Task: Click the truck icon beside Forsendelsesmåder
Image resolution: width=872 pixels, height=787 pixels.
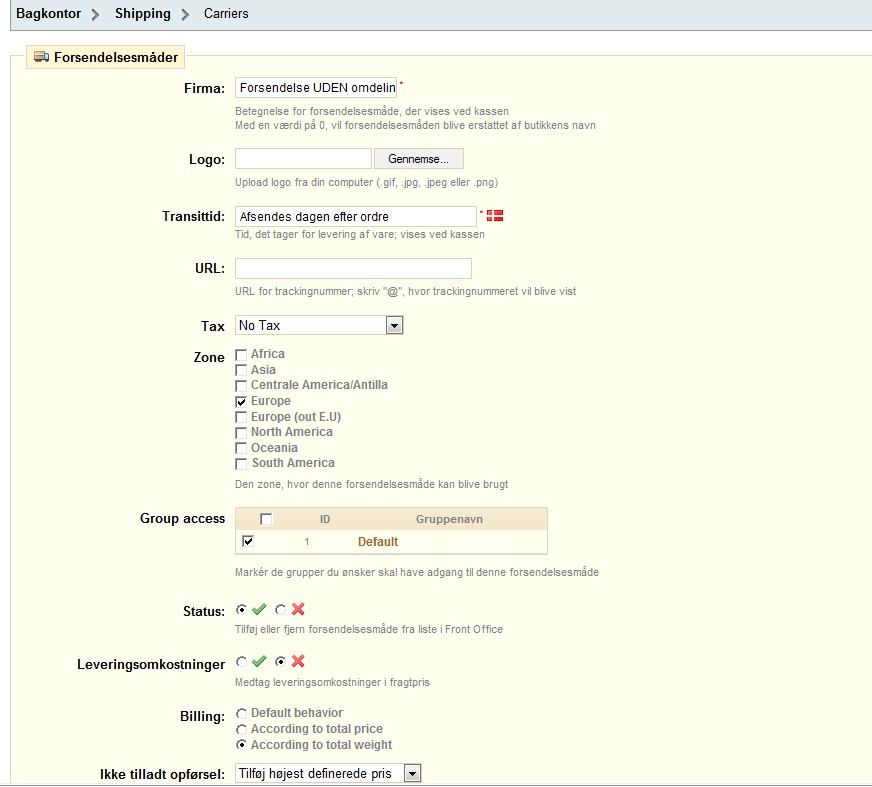Action: click(41, 57)
